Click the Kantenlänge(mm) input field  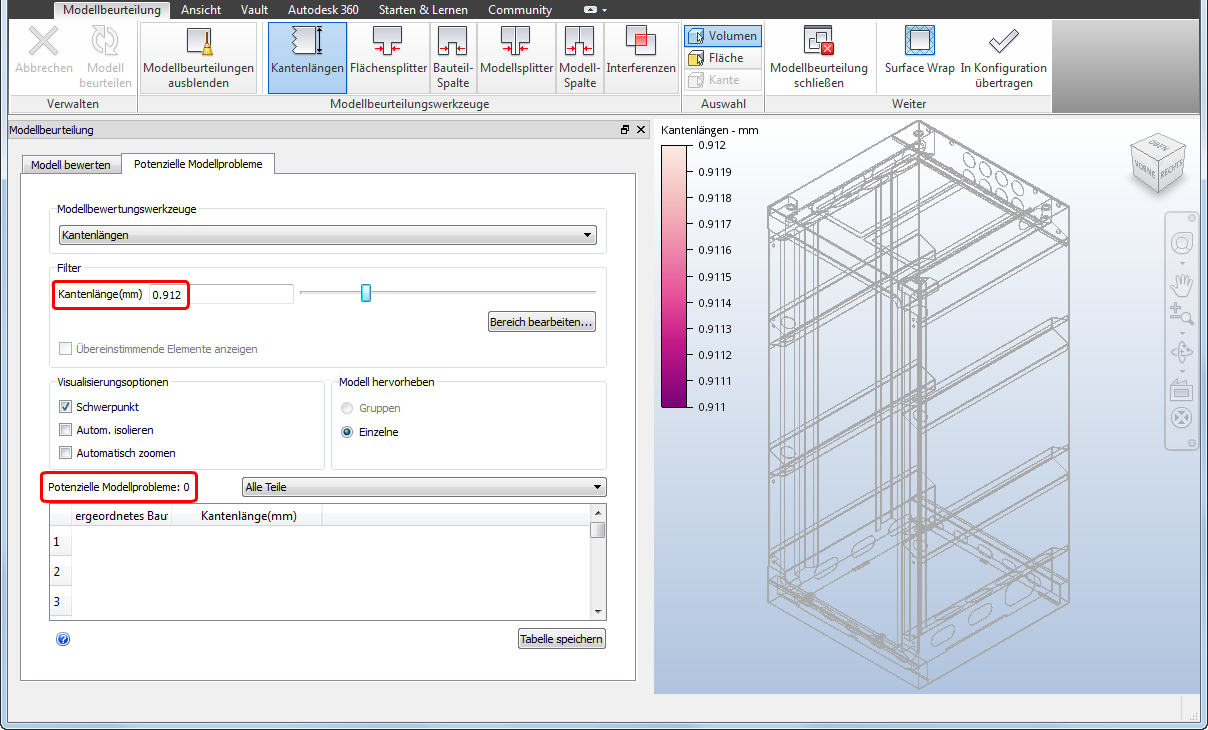pos(221,294)
